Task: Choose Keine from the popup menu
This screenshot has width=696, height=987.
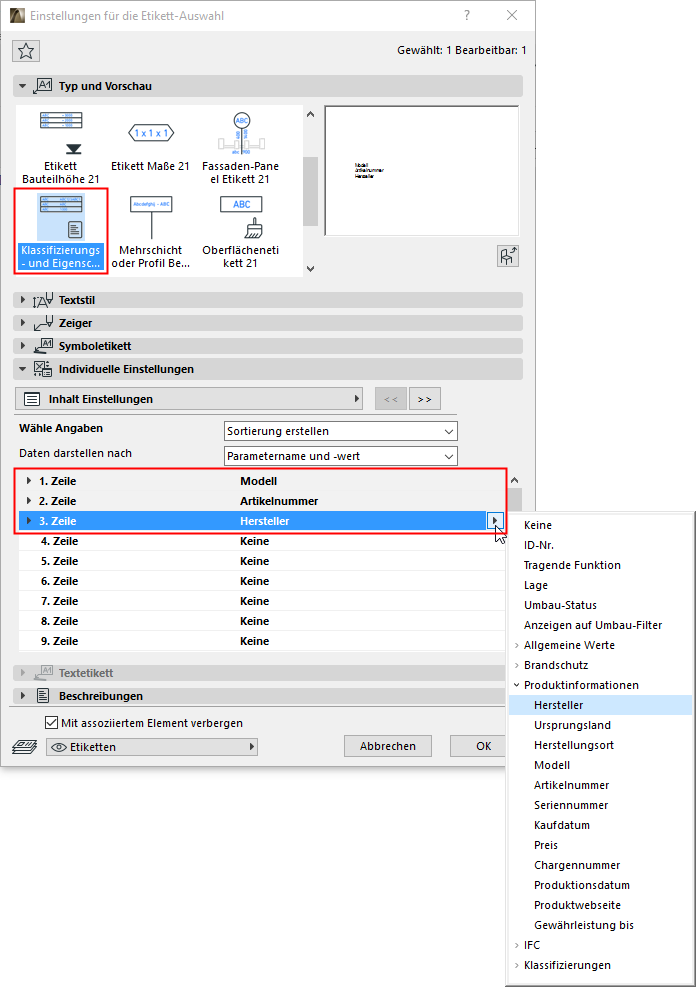Action: pyautogui.click(x=600, y=525)
